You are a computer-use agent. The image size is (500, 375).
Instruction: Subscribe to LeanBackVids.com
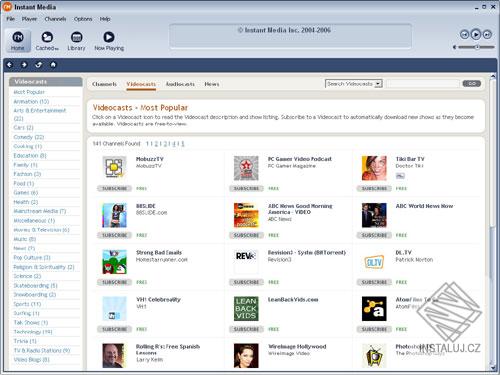coord(246,329)
